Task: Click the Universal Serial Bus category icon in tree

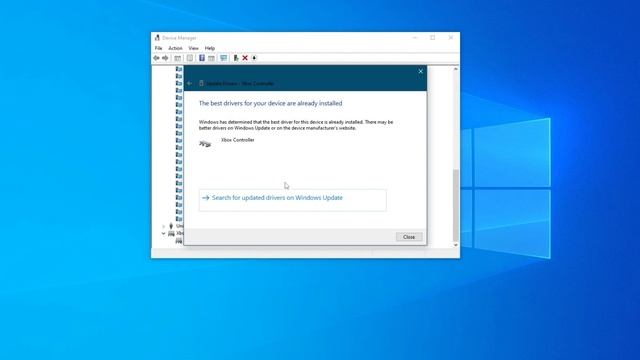Action: [171, 226]
